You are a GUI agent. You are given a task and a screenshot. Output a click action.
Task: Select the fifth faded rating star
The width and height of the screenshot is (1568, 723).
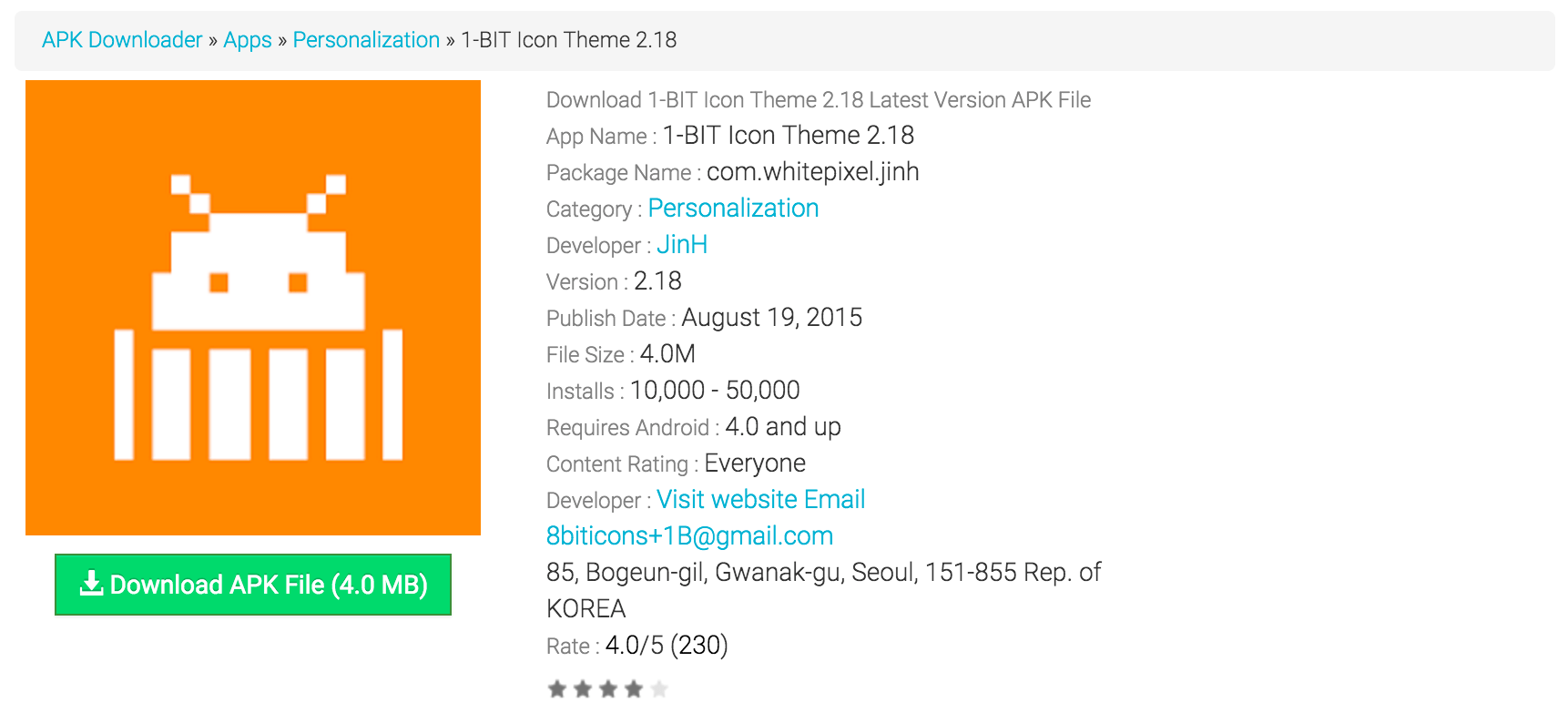pyautogui.click(x=659, y=689)
